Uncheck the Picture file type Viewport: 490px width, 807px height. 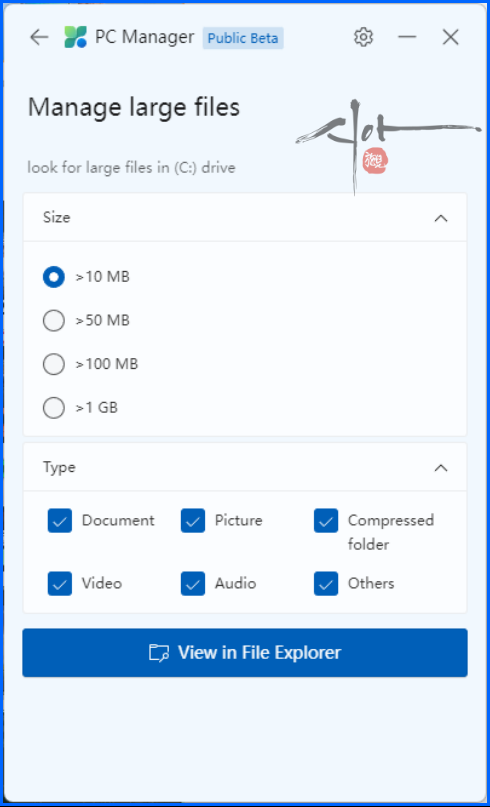tap(193, 520)
